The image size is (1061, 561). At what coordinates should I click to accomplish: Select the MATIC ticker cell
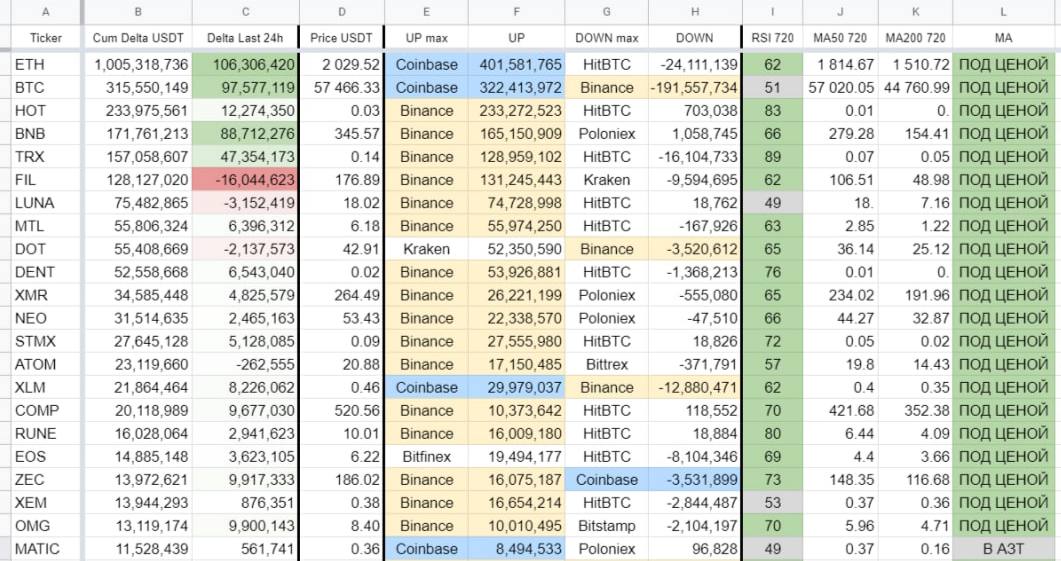point(45,549)
